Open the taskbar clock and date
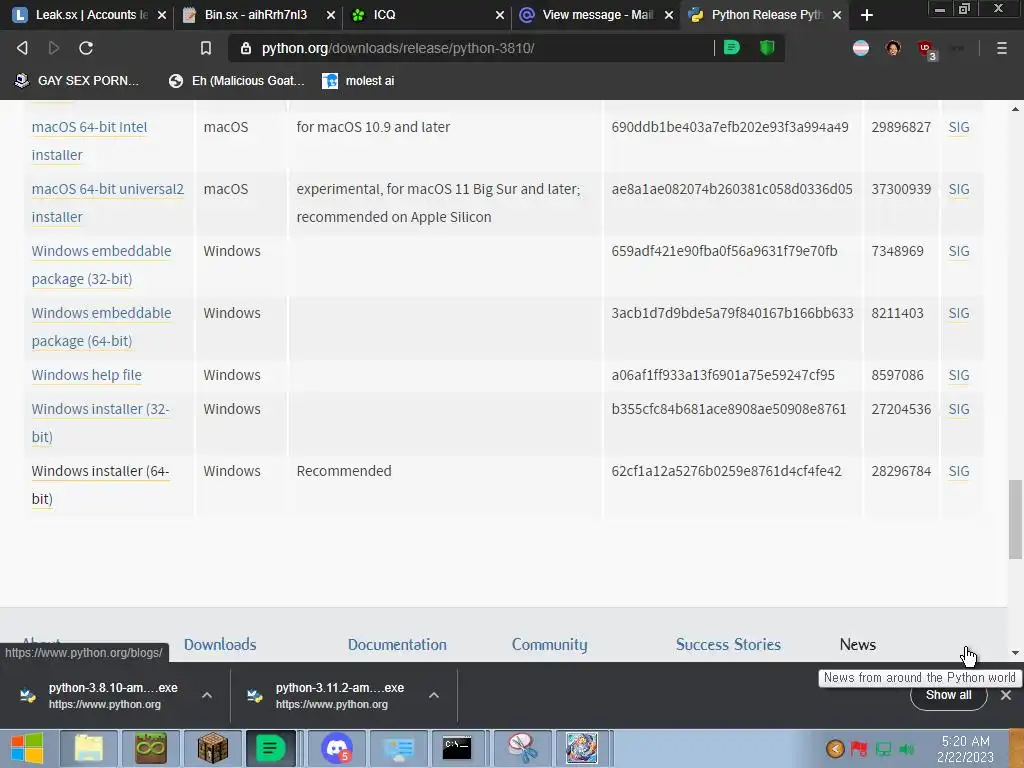Viewport: 1024px width, 768px height. (x=965, y=749)
